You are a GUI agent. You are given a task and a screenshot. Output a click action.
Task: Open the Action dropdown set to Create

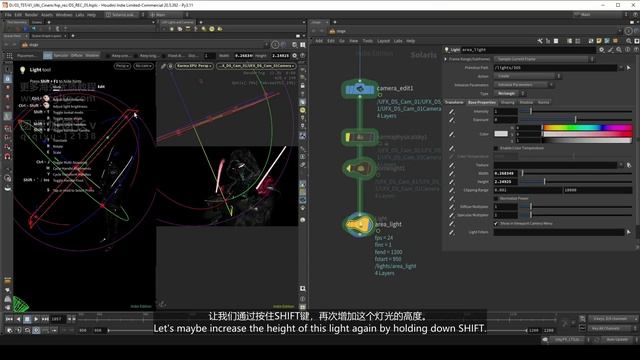point(527,76)
